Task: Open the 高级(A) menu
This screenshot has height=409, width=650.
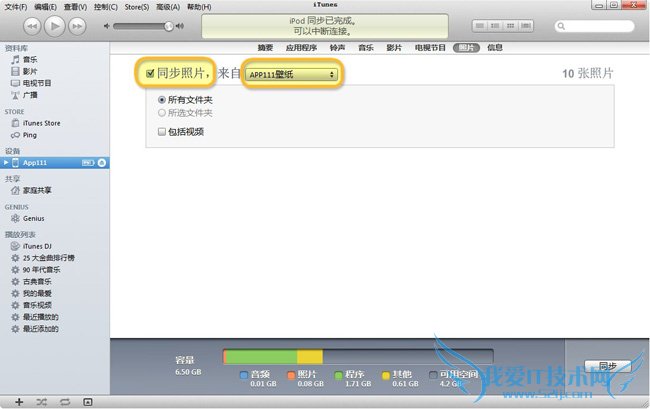Action: [x=168, y=7]
